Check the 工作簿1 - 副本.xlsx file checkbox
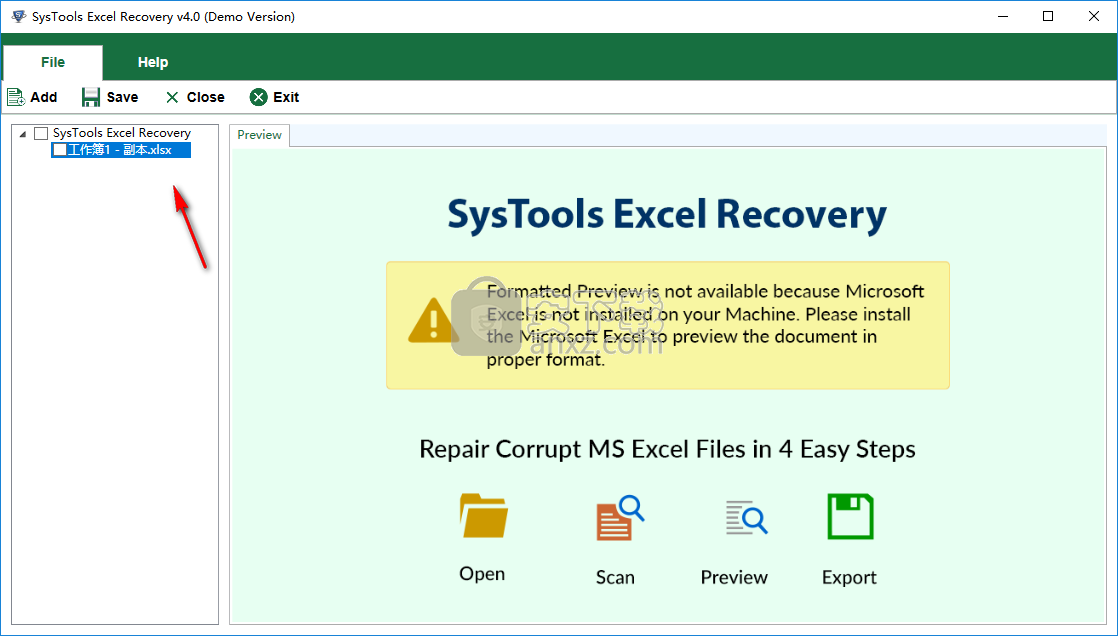The image size is (1118, 636). [60, 150]
